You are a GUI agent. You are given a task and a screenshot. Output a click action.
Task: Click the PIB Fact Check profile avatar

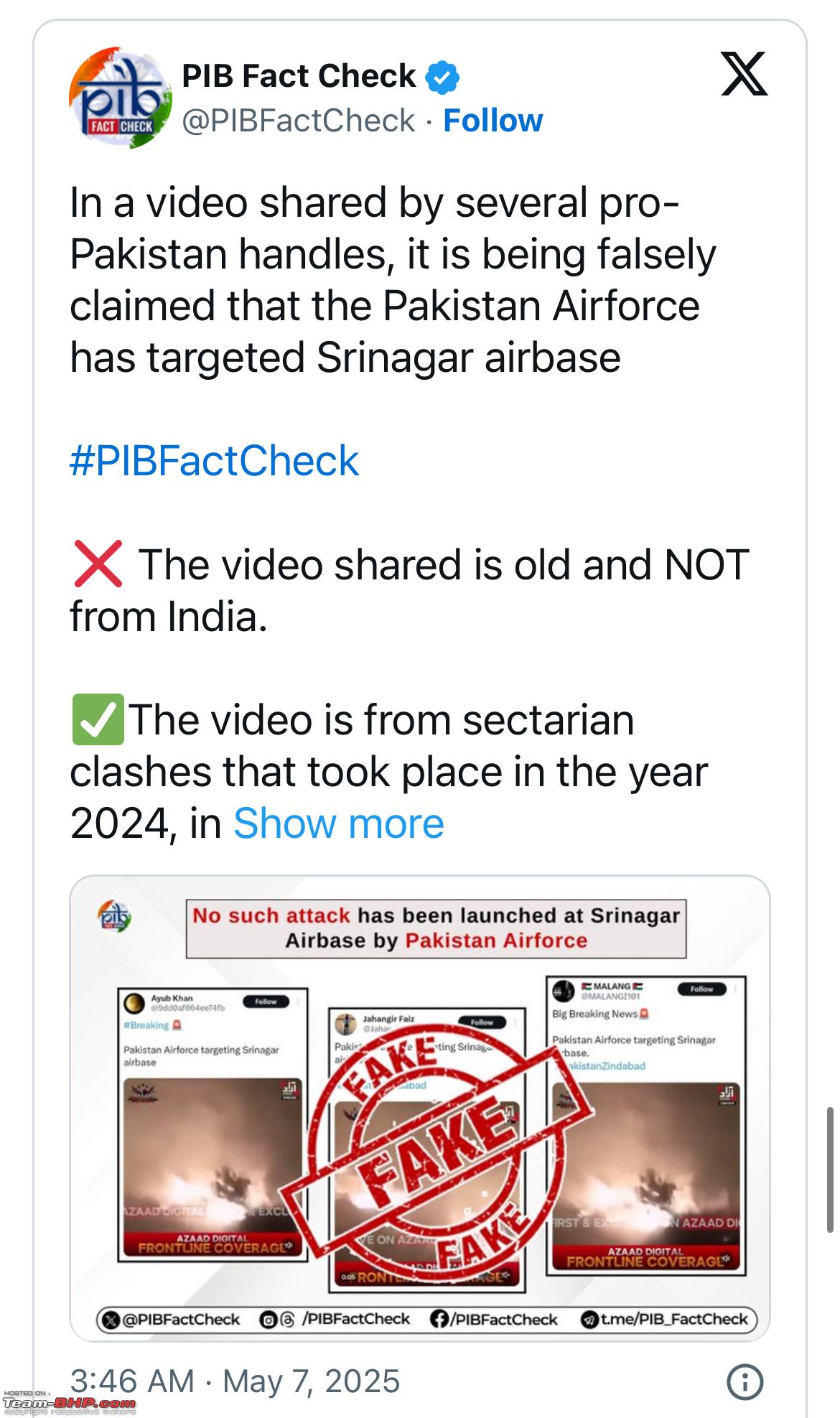click(x=120, y=98)
